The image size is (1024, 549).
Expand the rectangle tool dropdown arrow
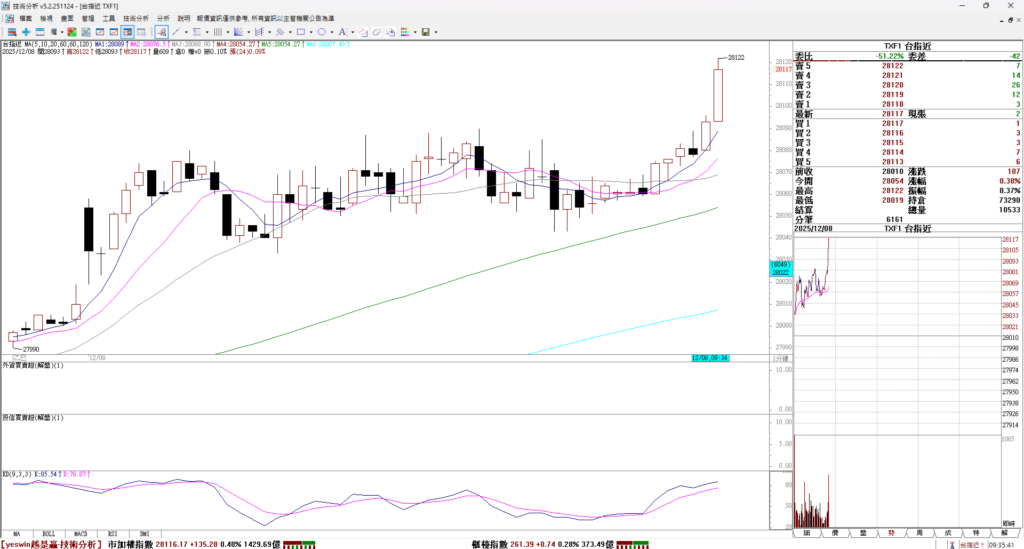pyautogui.click(x=311, y=32)
